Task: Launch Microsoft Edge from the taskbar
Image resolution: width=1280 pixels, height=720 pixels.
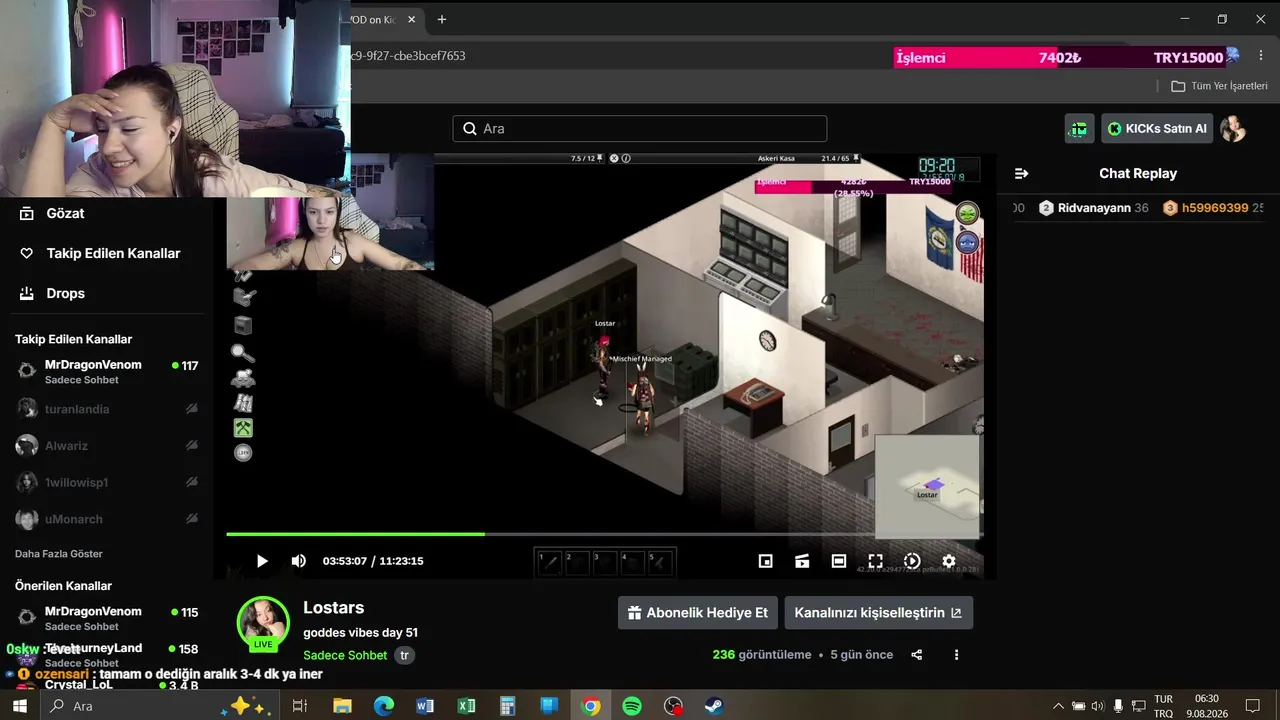Action: tap(384, 706)
